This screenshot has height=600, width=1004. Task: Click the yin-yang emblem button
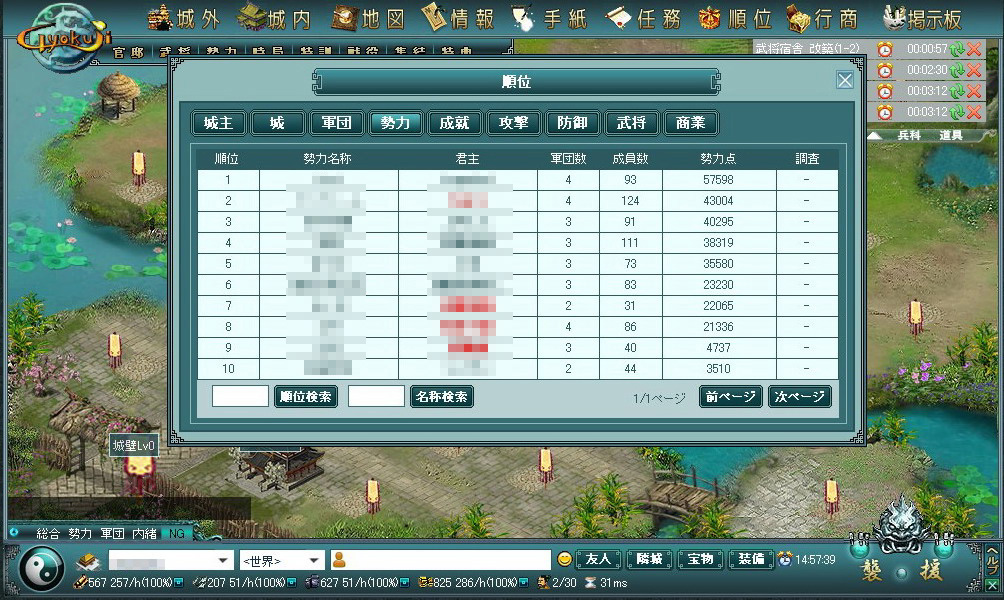pyautogui.click(x=42, y=569)
